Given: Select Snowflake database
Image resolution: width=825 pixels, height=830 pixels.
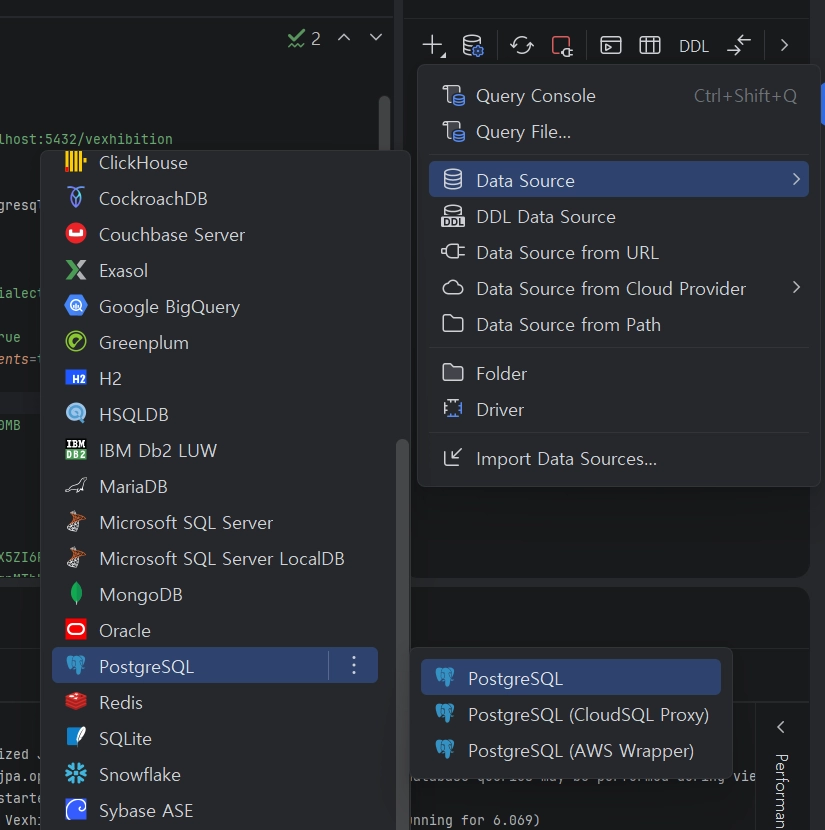Looking at the screenshot, I should [215, 774].
